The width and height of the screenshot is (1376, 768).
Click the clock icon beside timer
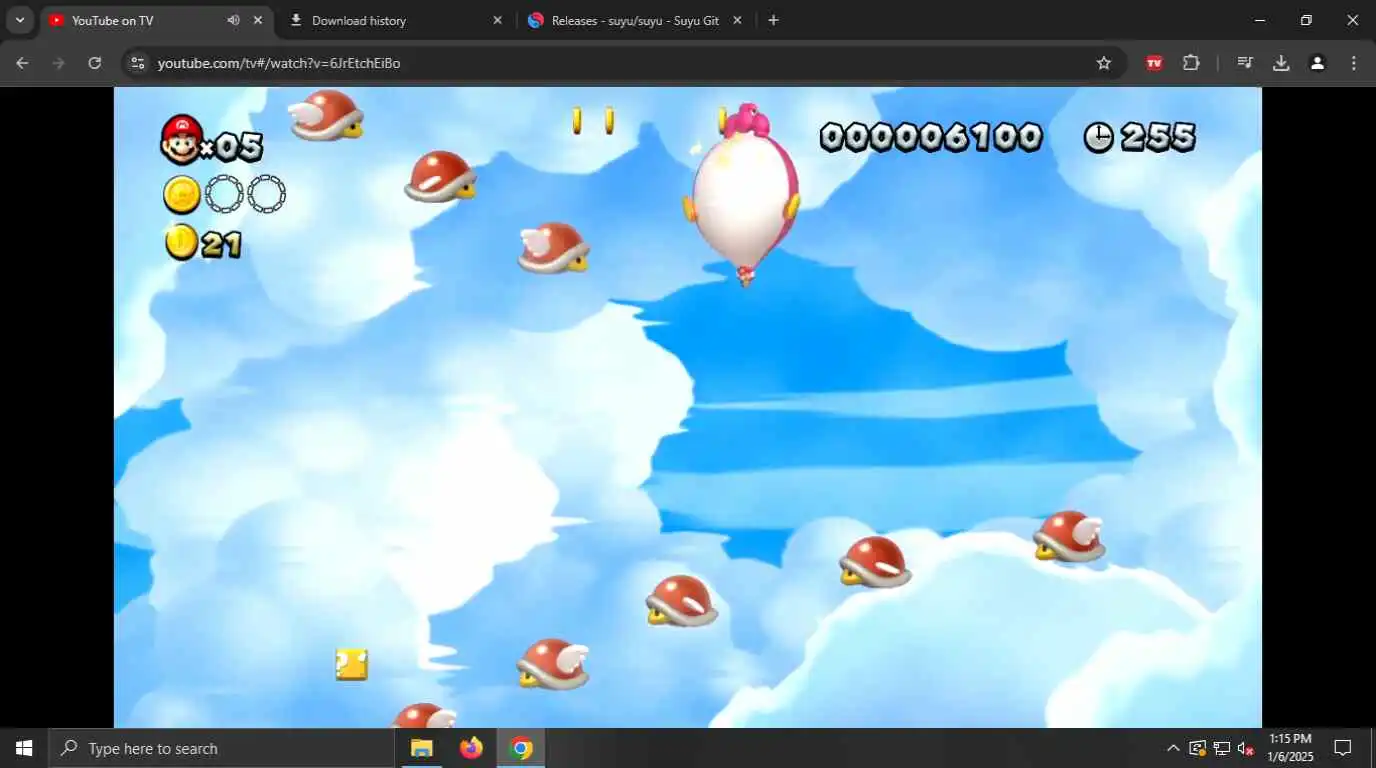1099,137
